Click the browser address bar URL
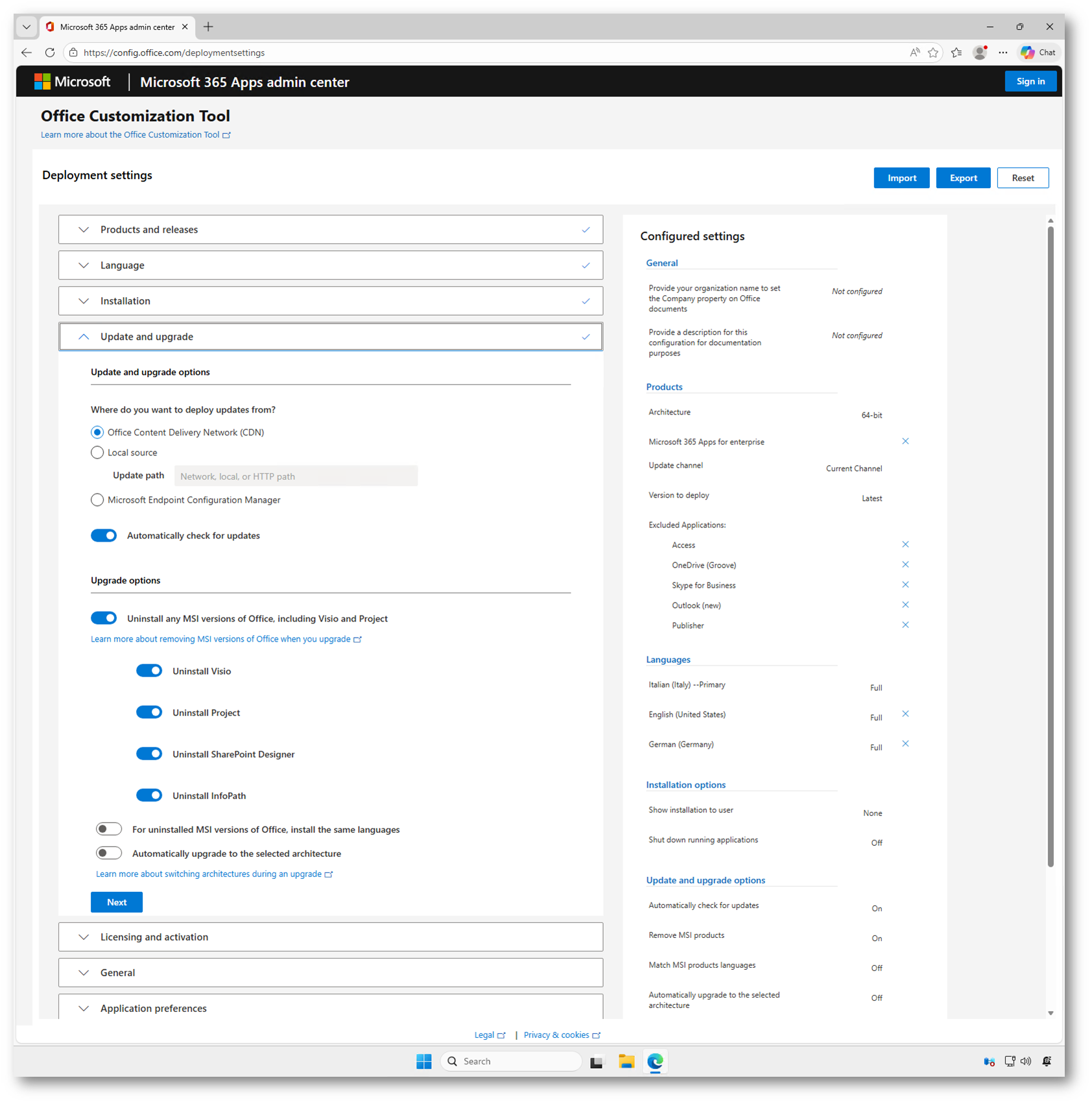Screen dimensions: 1092x1104 [174, 53]
